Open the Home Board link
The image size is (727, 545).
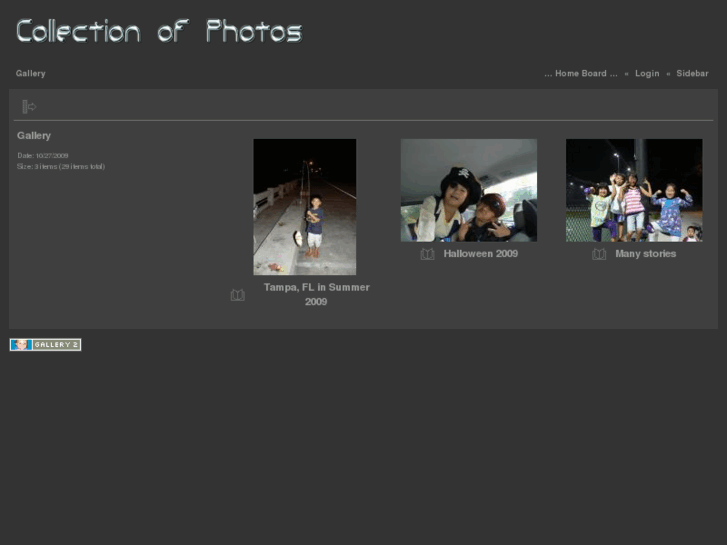(580, 74)
